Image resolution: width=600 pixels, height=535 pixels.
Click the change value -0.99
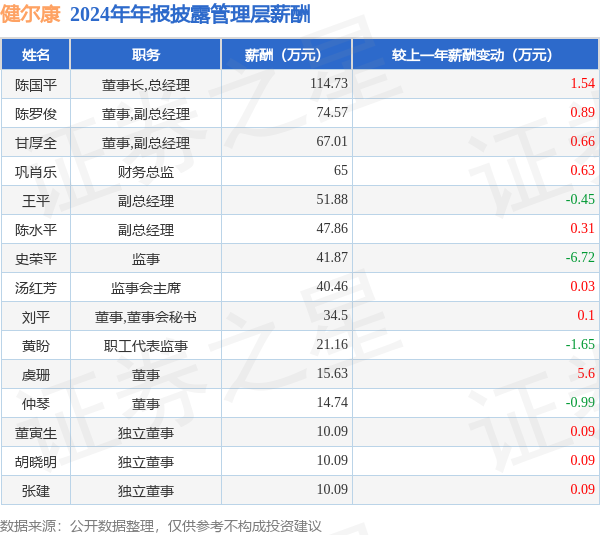click(580, 402)
